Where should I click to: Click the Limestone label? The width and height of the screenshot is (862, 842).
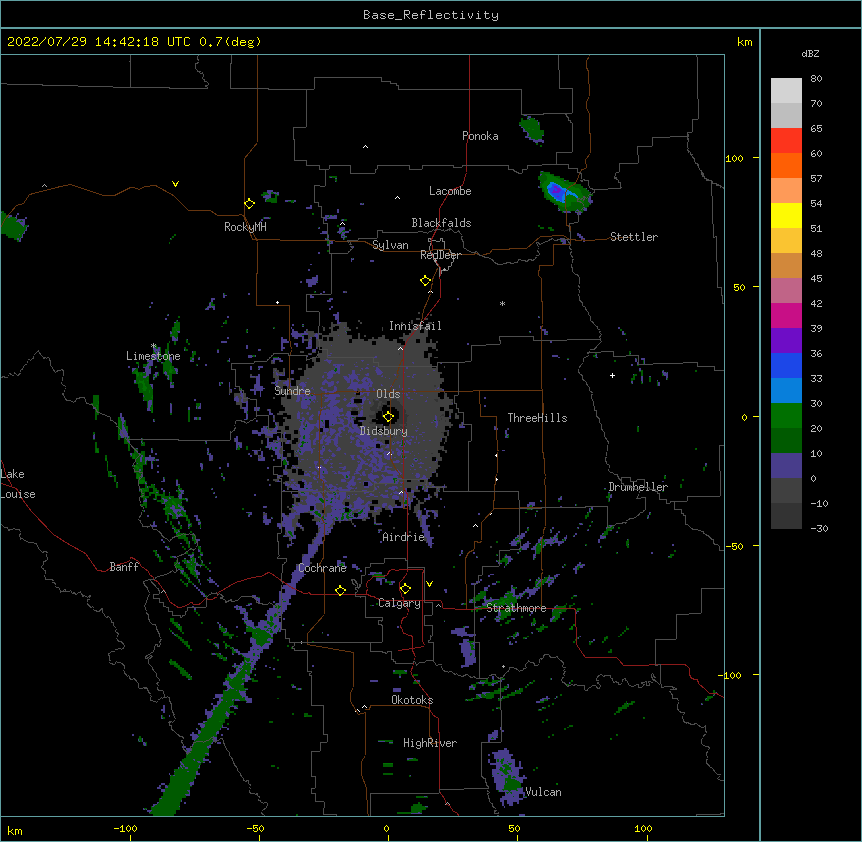[153, 356]
